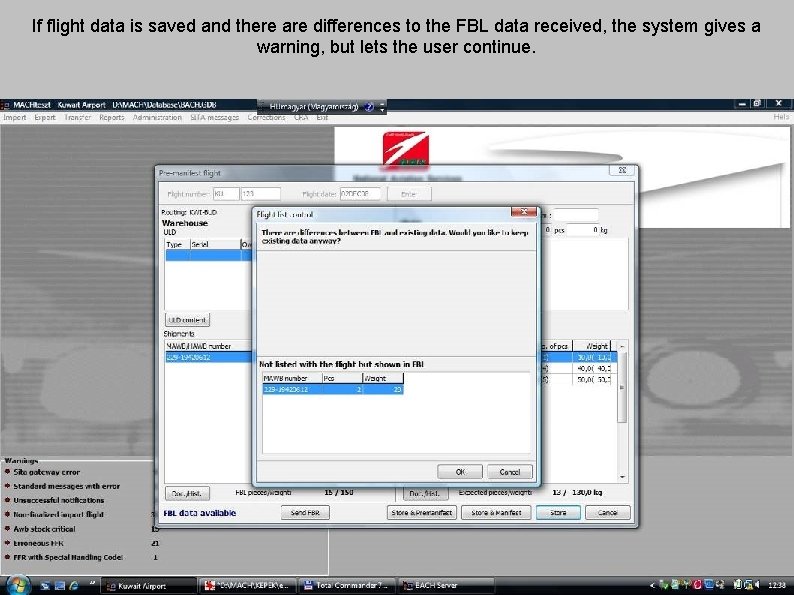The width and height of the screenshot is (794, 595).
Task: Click the Flight date input field
Action: pos(360,194)
